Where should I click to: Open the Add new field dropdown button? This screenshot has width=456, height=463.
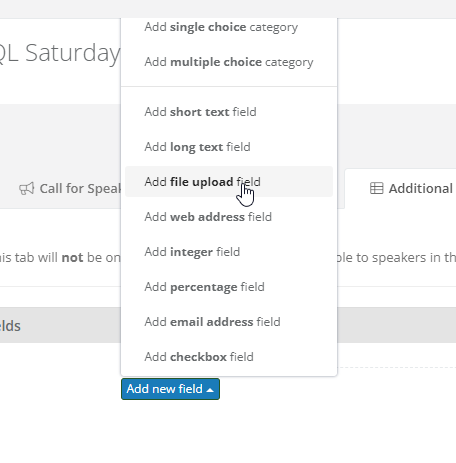click(170, 389)
